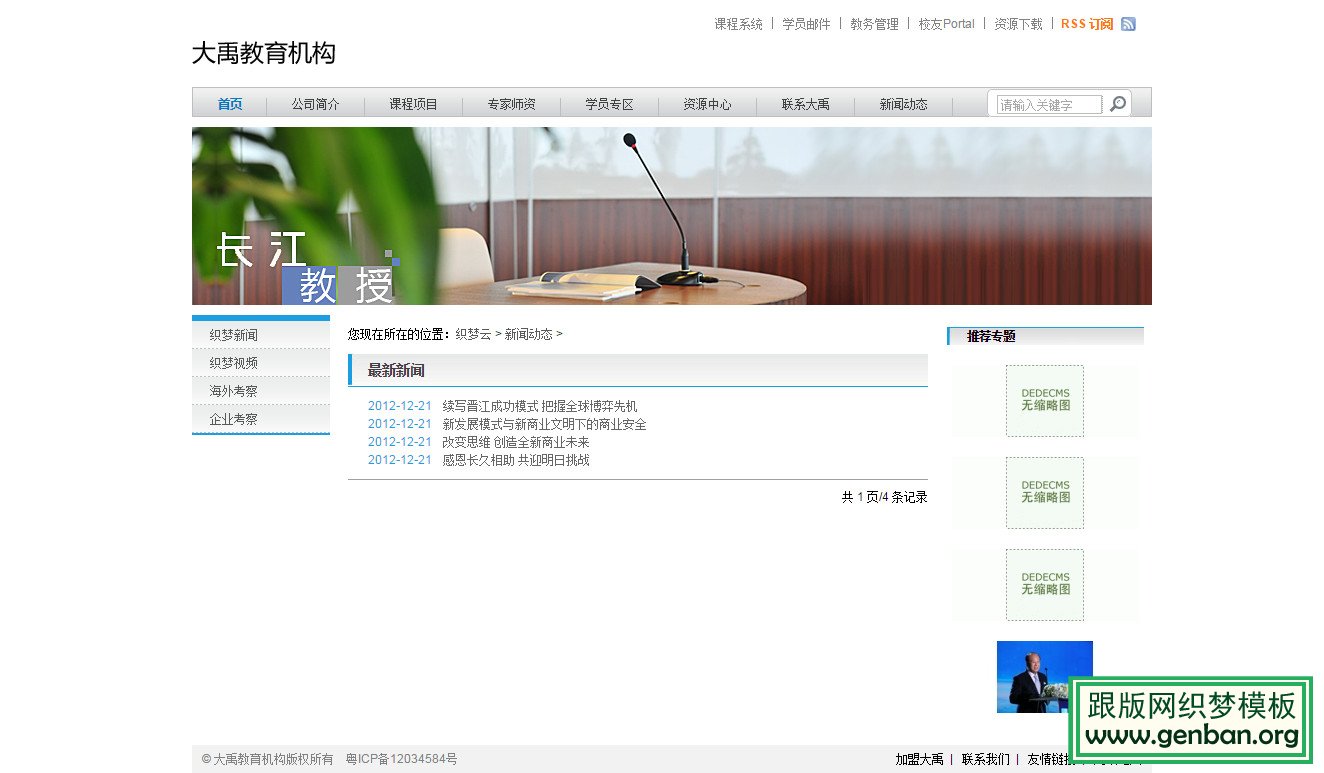
Task: Click the RSS feed icon
Action: 1128,23
